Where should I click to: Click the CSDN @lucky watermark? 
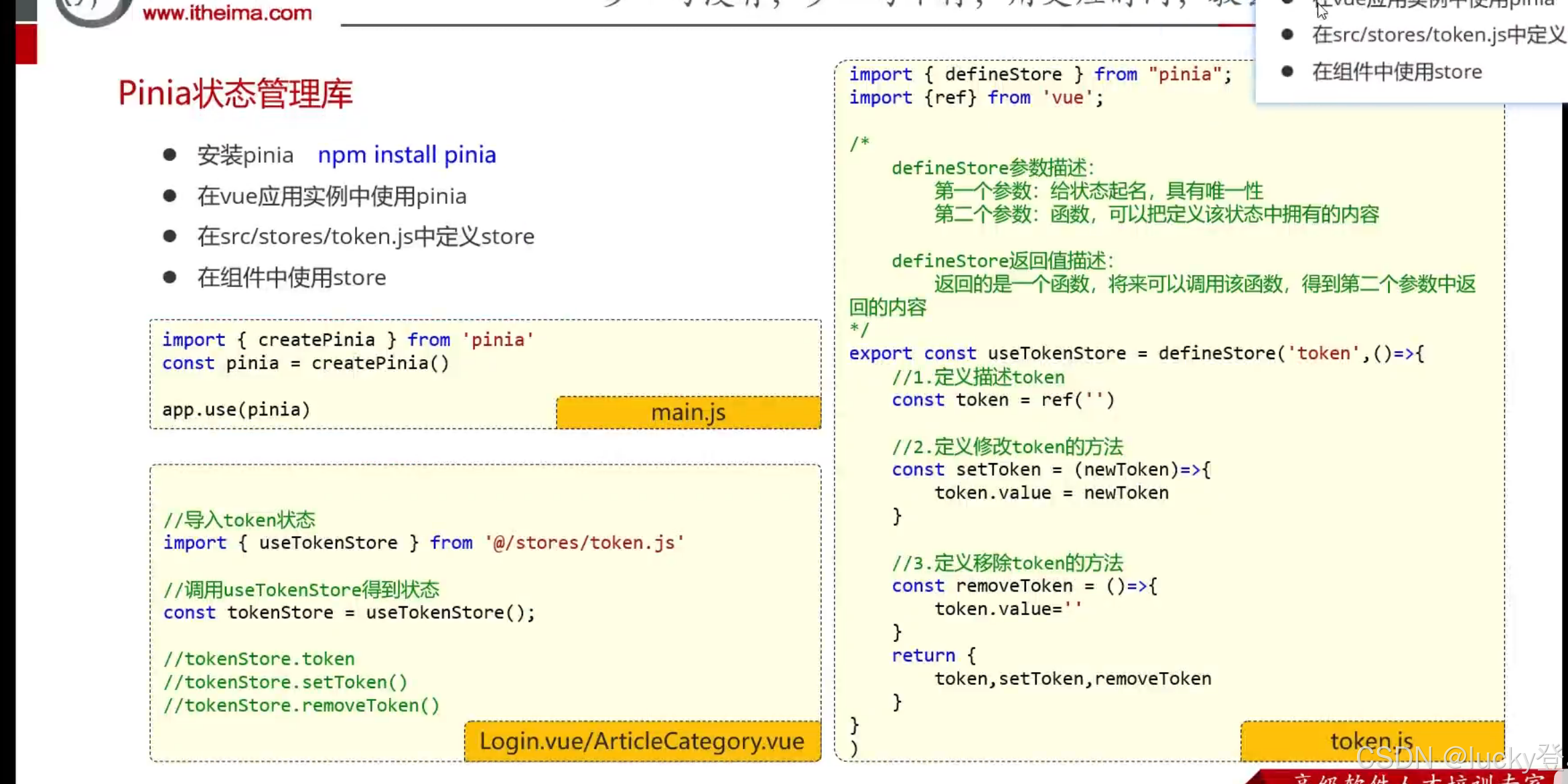pyautogui.click(x=1457, y=759)
